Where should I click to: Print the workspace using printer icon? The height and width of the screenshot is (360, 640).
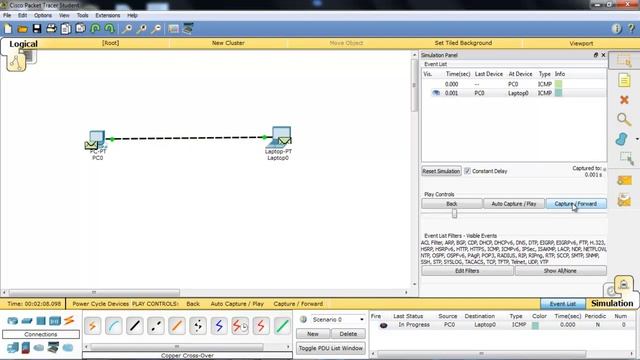51,29
